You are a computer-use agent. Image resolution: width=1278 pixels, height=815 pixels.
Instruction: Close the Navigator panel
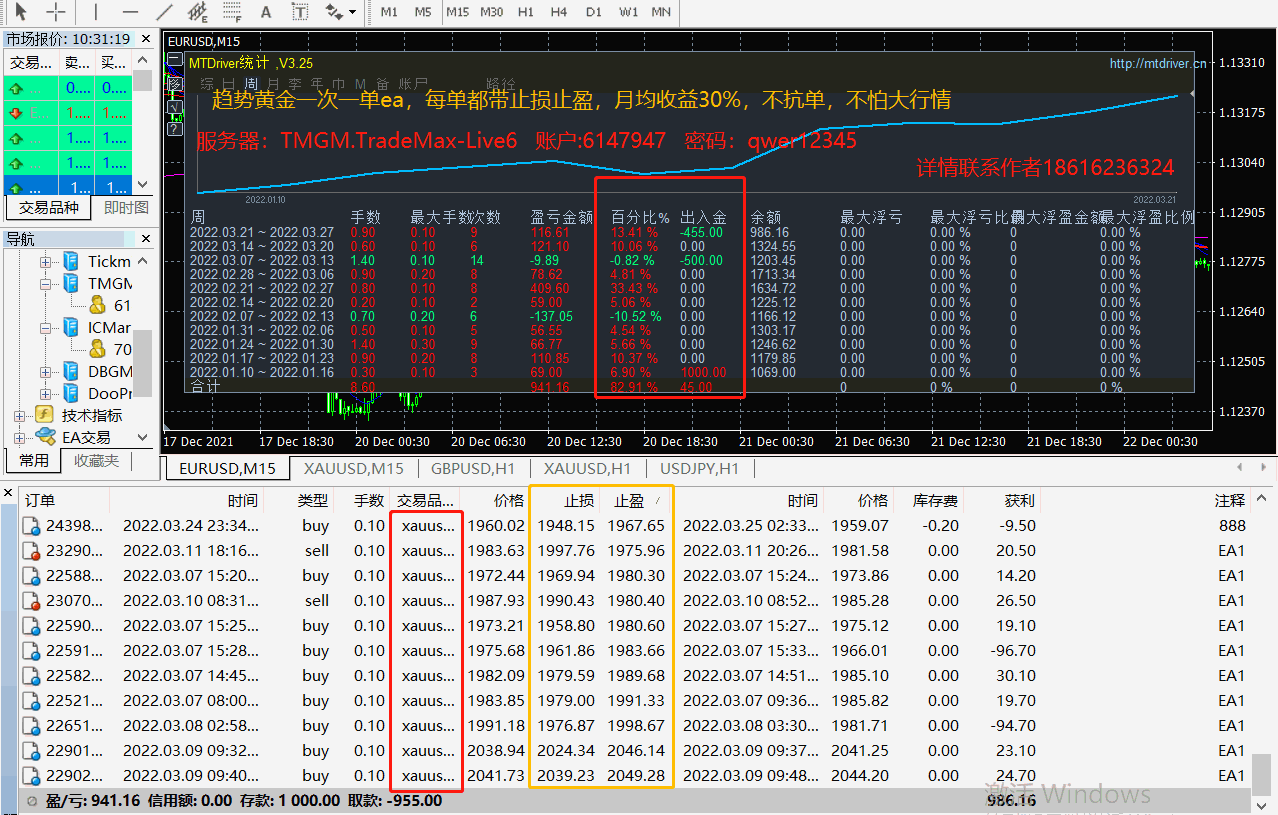(x=146, y=239)
